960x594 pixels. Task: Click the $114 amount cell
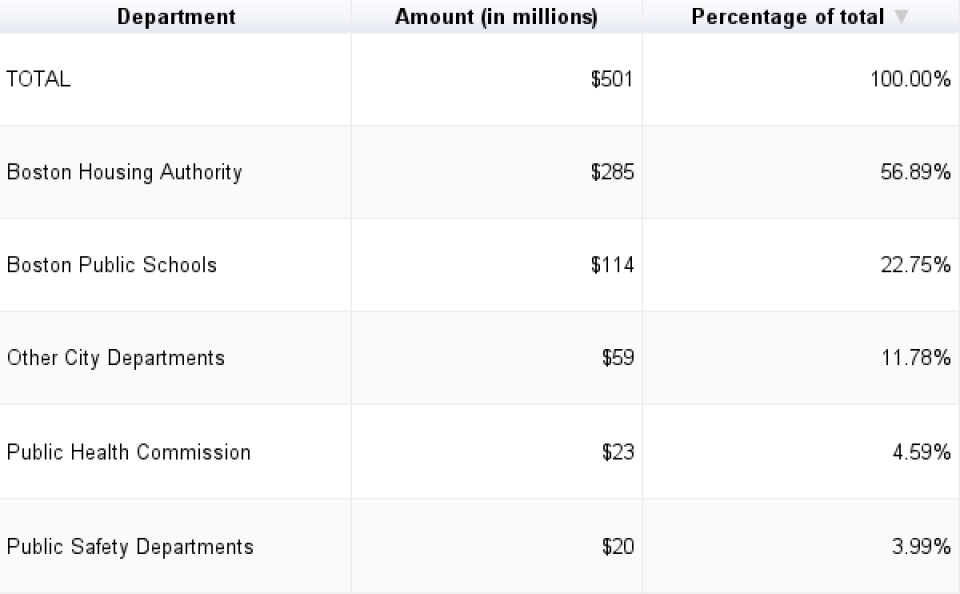pyautogui.click(x=497, y=265)
